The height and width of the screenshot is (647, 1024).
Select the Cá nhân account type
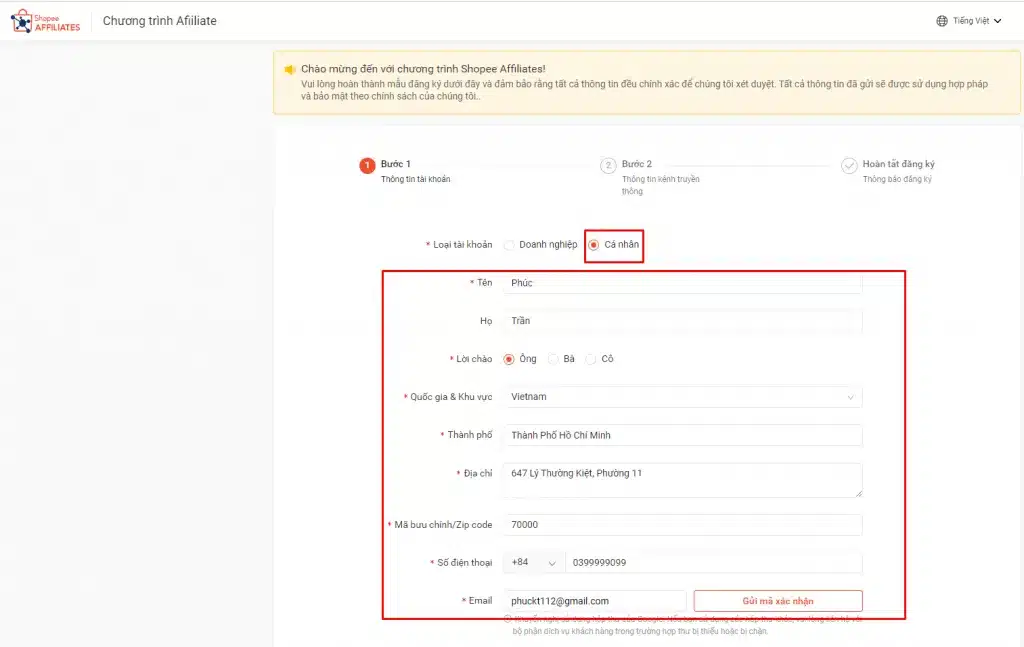[x=594, y=245]
